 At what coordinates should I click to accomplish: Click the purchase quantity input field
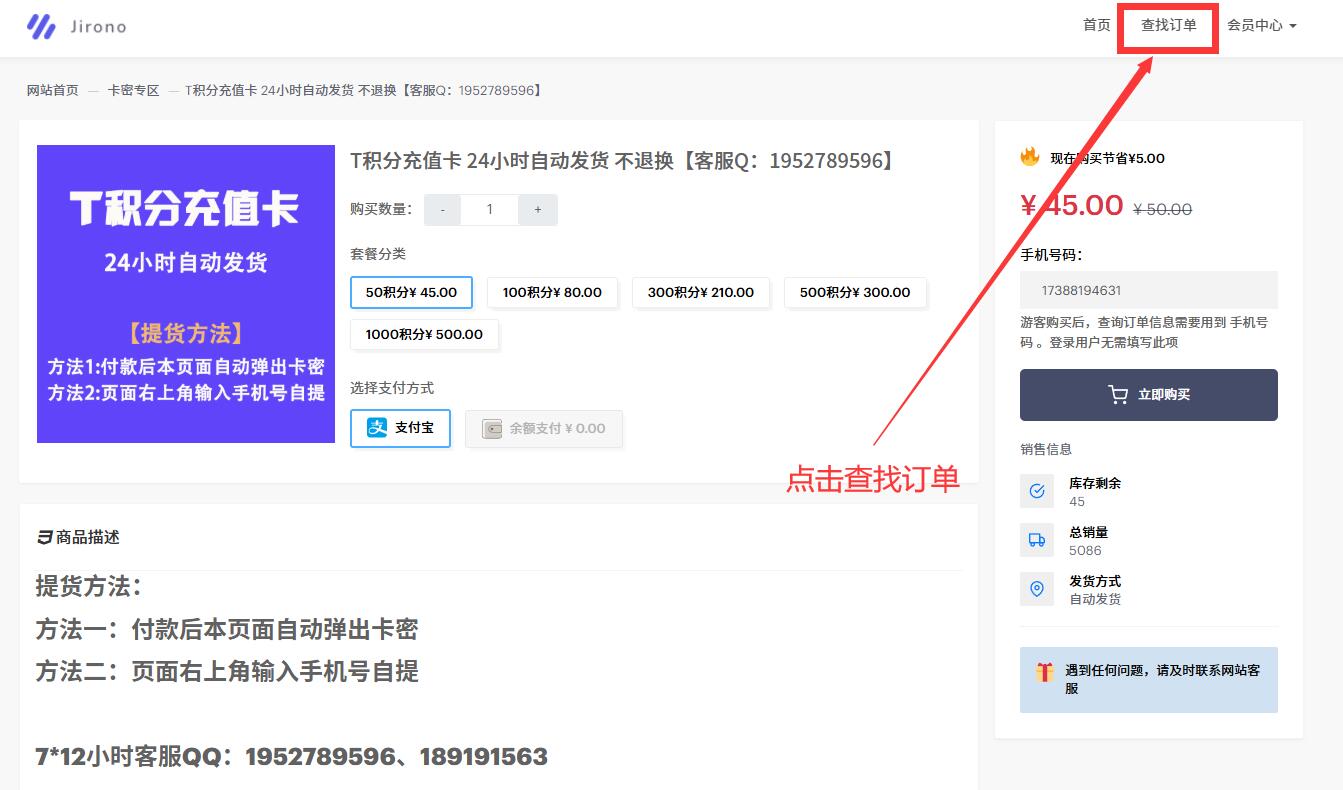(x=490, y=210)
